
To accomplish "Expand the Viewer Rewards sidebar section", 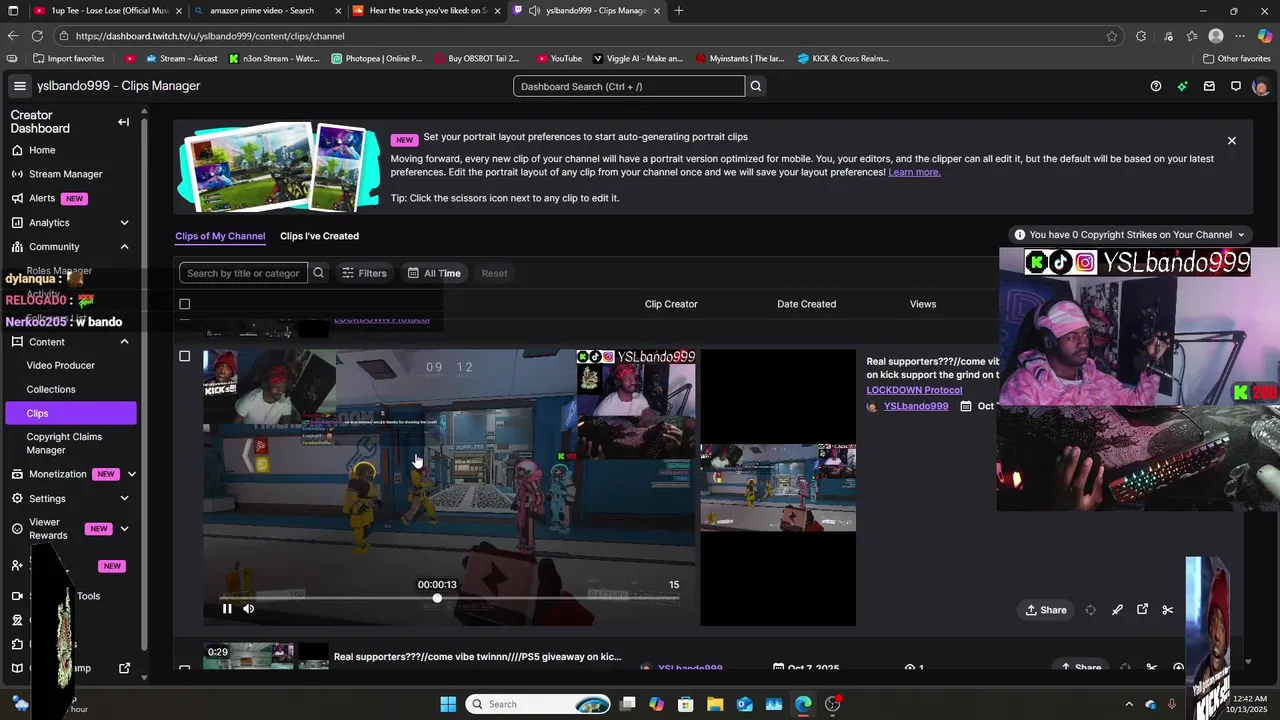I will click(x=124, y=529).
